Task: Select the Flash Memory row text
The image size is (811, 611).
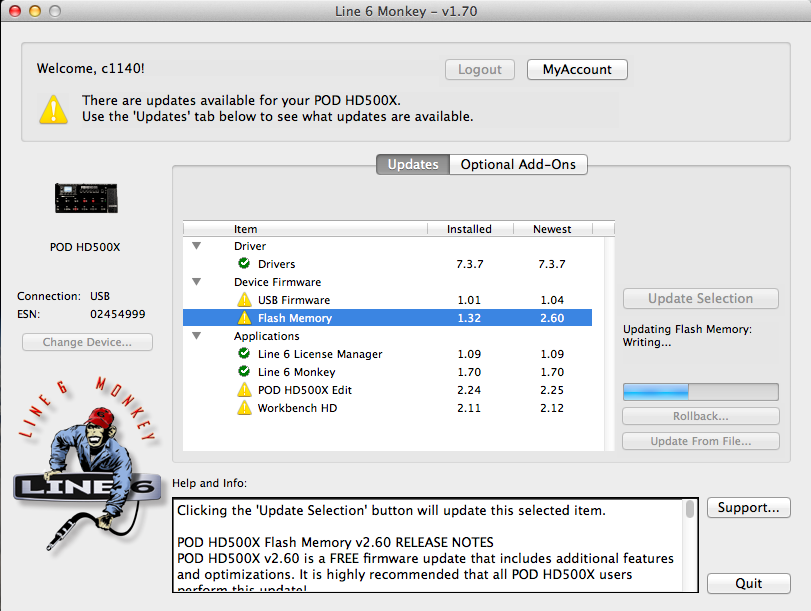Action: 295,318
